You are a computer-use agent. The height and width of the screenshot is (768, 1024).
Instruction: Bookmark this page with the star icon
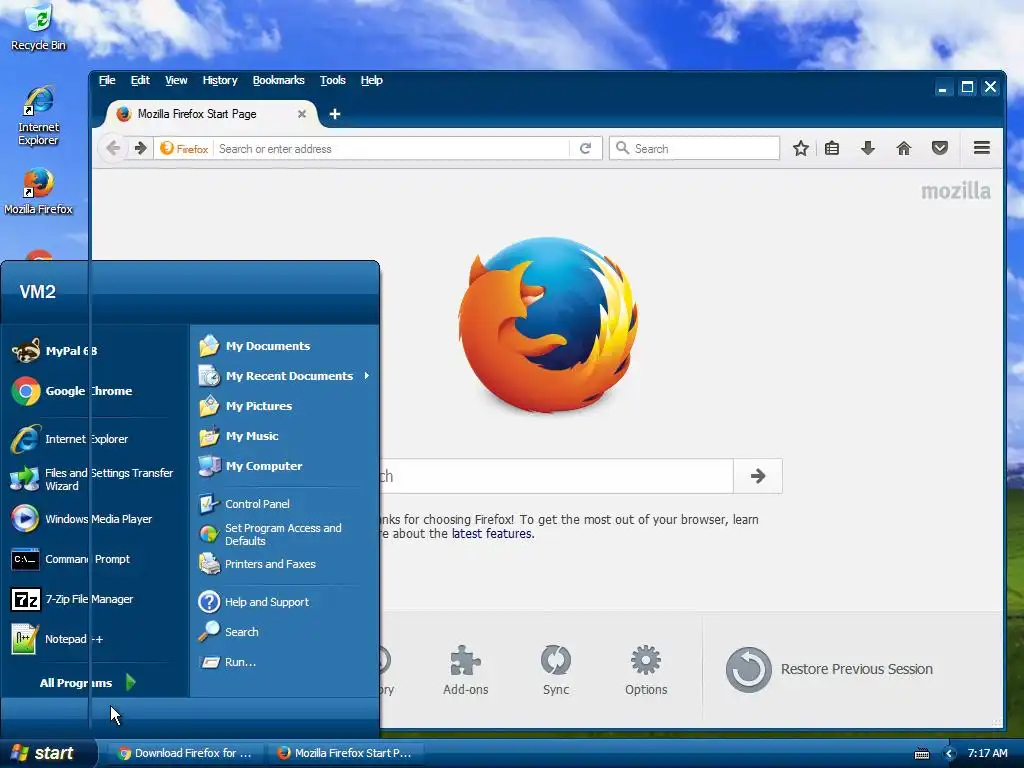pyautogui.click(x=801, y=148)
